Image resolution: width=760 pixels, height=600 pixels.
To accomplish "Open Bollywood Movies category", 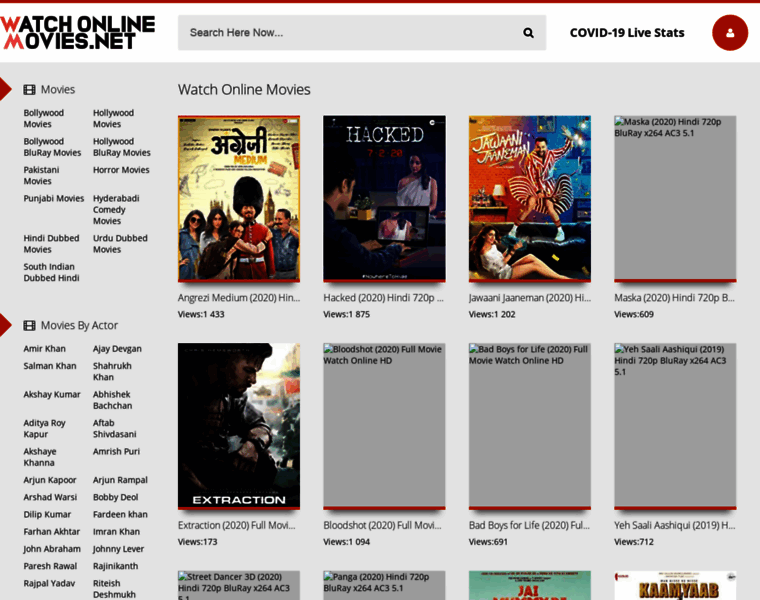I will (44, 118).
